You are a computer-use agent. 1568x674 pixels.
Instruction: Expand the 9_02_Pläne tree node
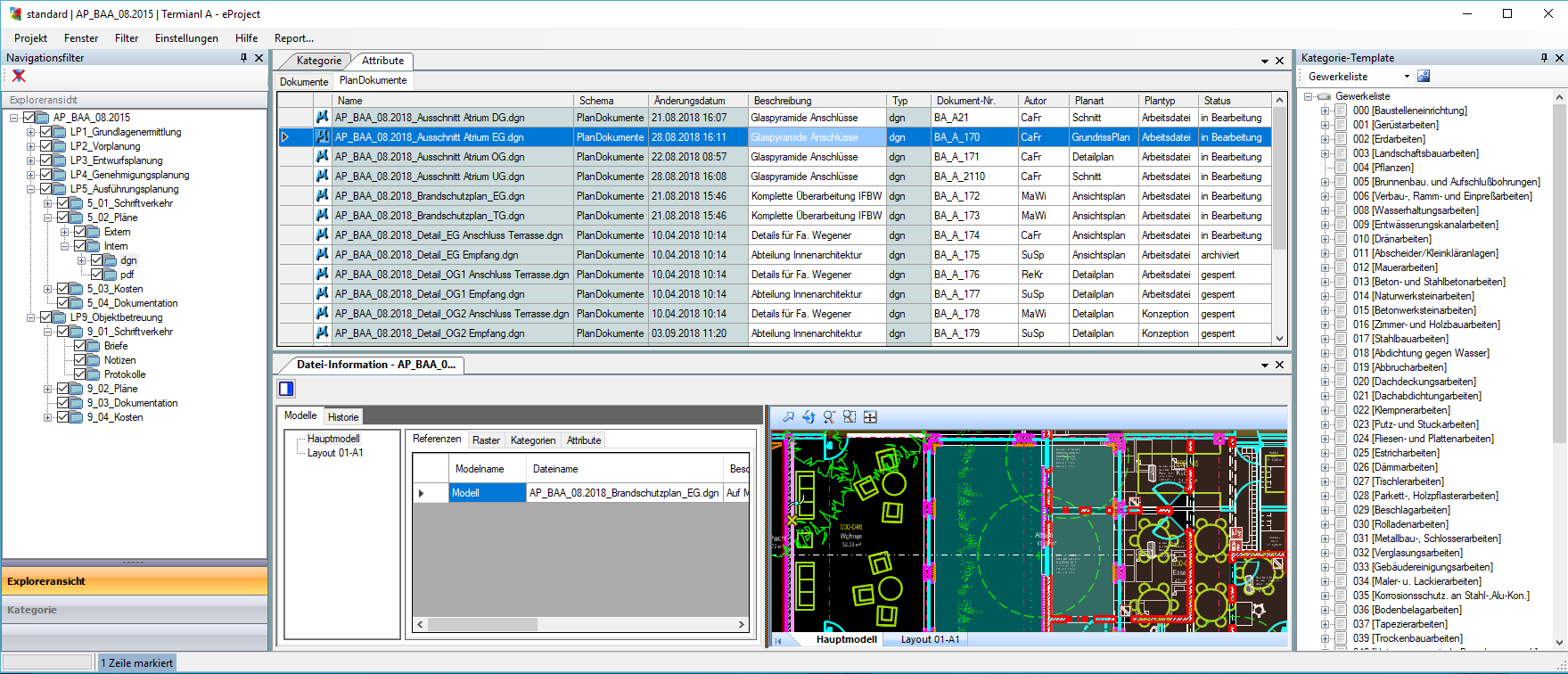pyautogui.click(x=48, y=389)
